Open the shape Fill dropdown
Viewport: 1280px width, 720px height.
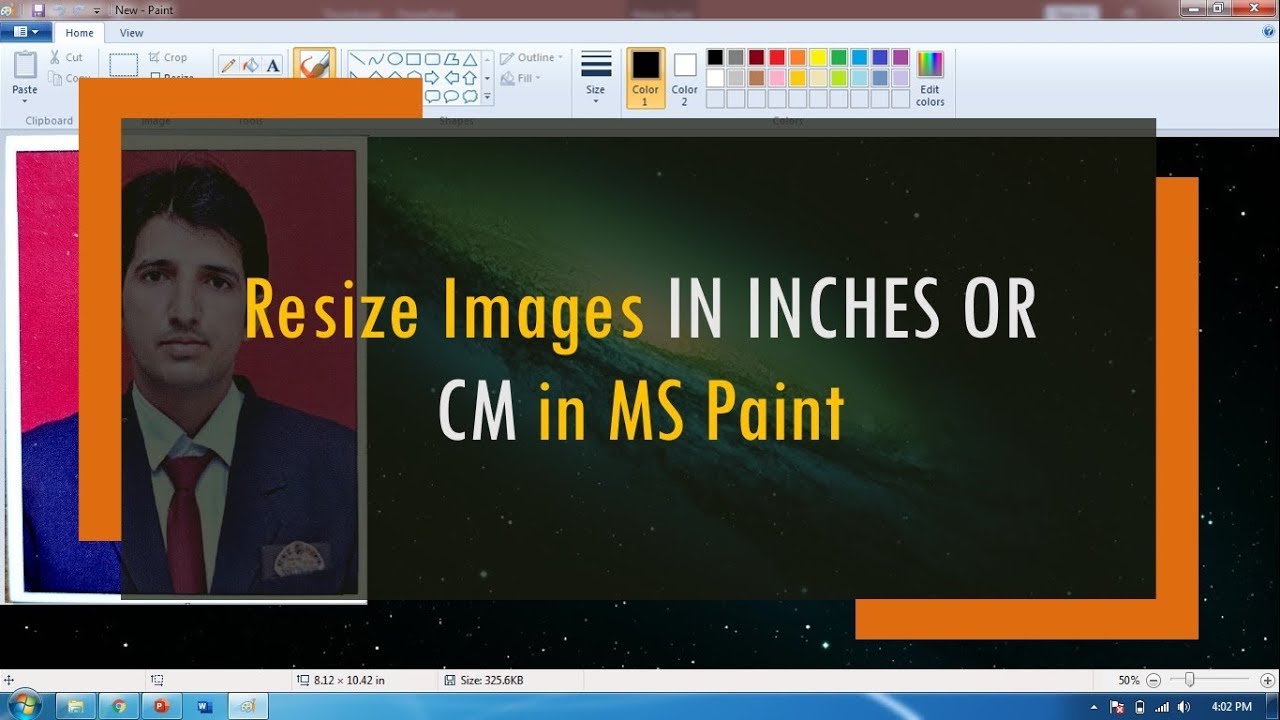point(520,78)
